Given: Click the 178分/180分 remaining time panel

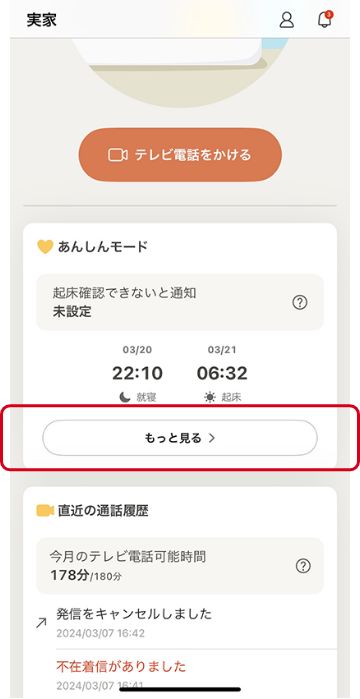Looking at the screenshot, I should click(180, 566).
